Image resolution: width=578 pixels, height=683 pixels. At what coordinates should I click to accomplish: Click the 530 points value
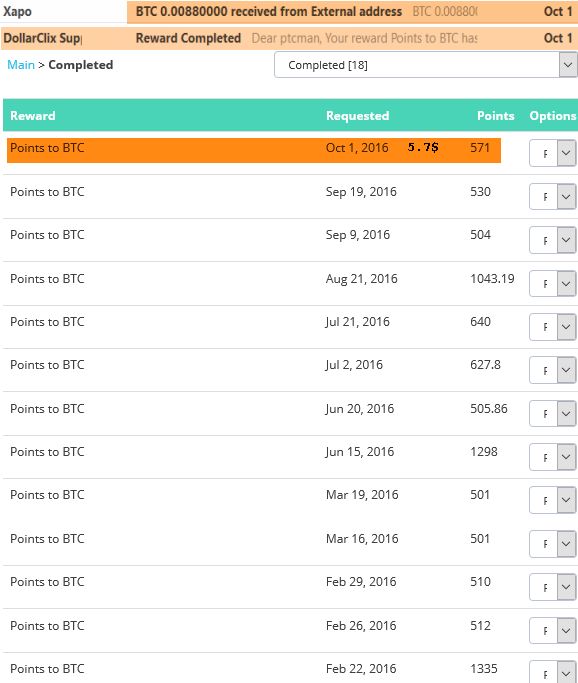480,192
